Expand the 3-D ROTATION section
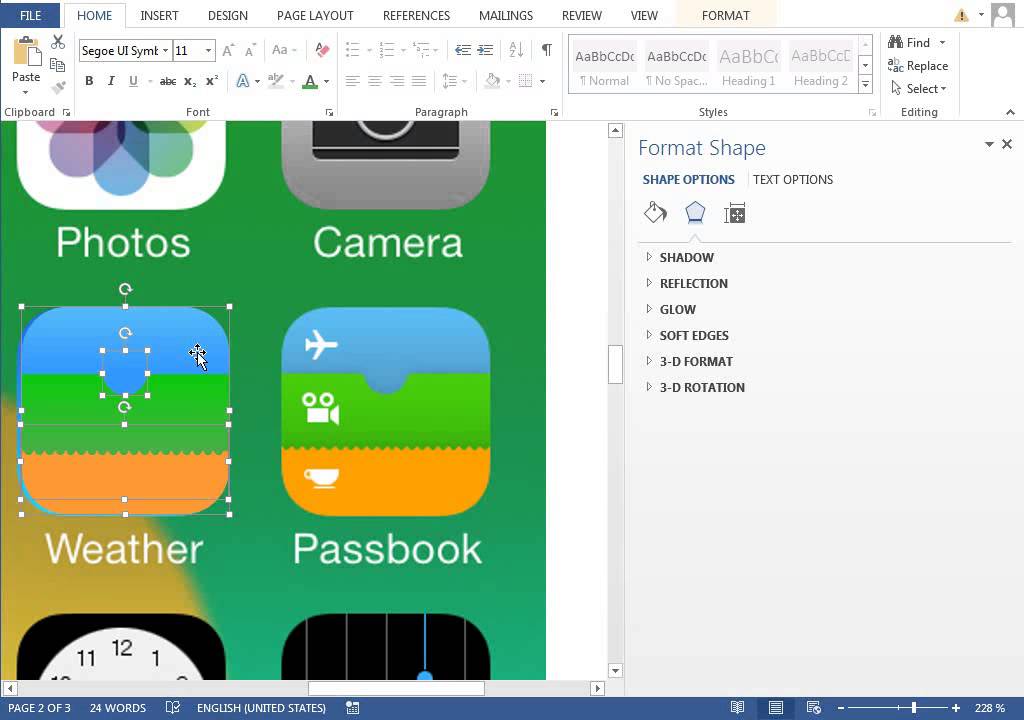 click(x=702, y=387)
